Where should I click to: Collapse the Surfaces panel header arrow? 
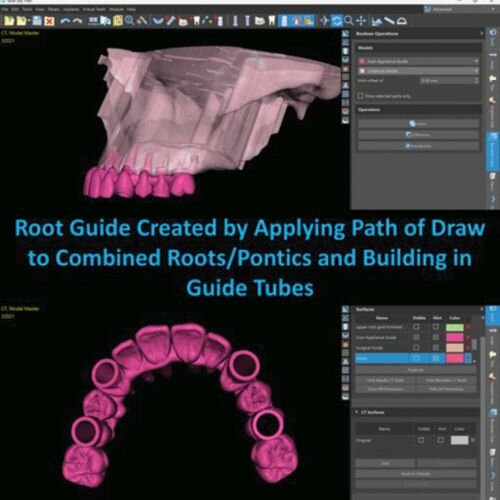click(x=482, y=309)
